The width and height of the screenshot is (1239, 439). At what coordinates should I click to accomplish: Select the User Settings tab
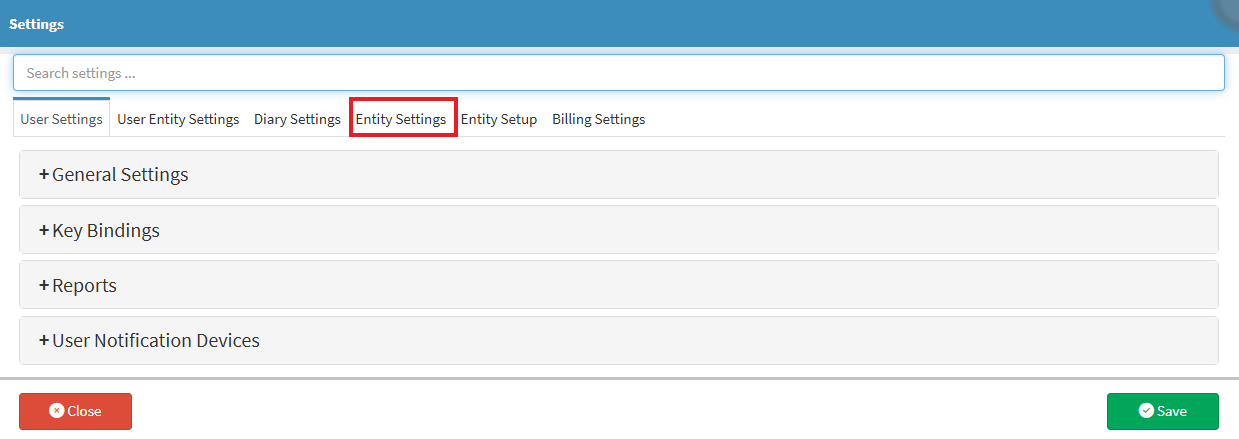62,119
